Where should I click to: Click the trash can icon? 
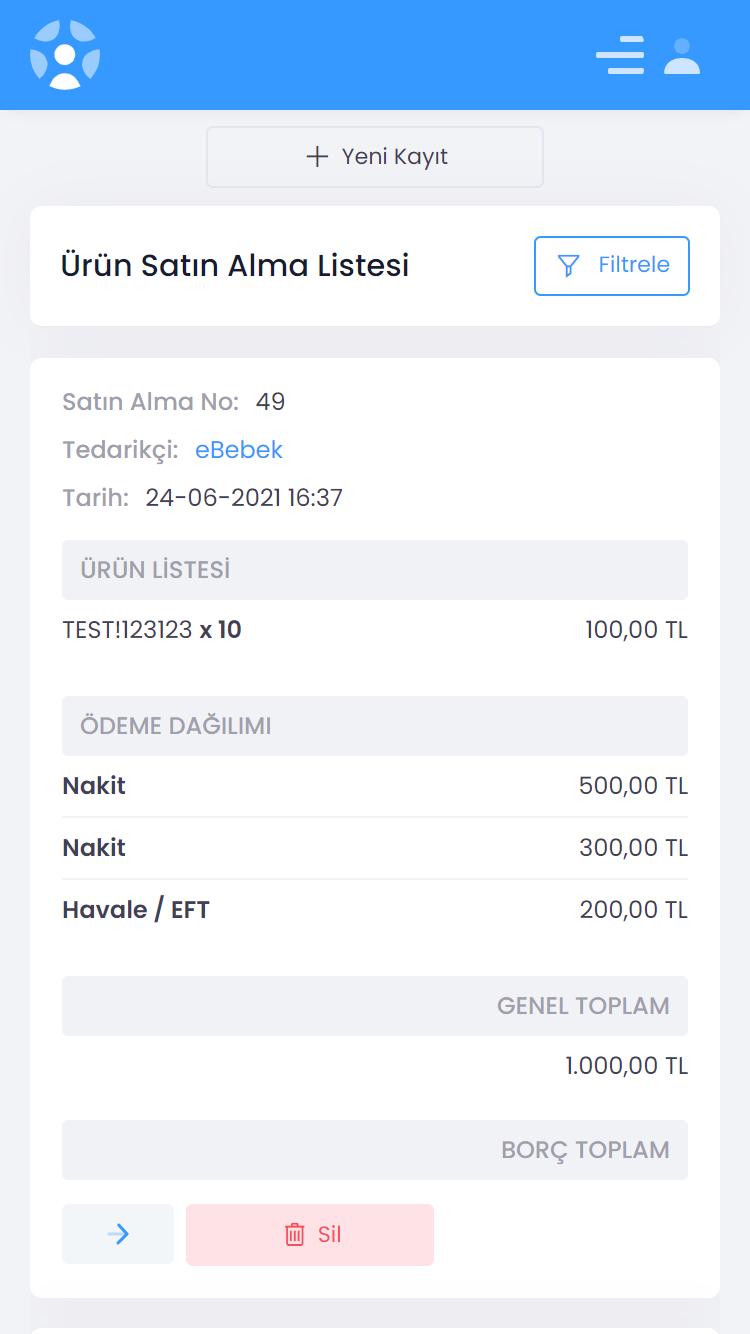pos(295,1234)
